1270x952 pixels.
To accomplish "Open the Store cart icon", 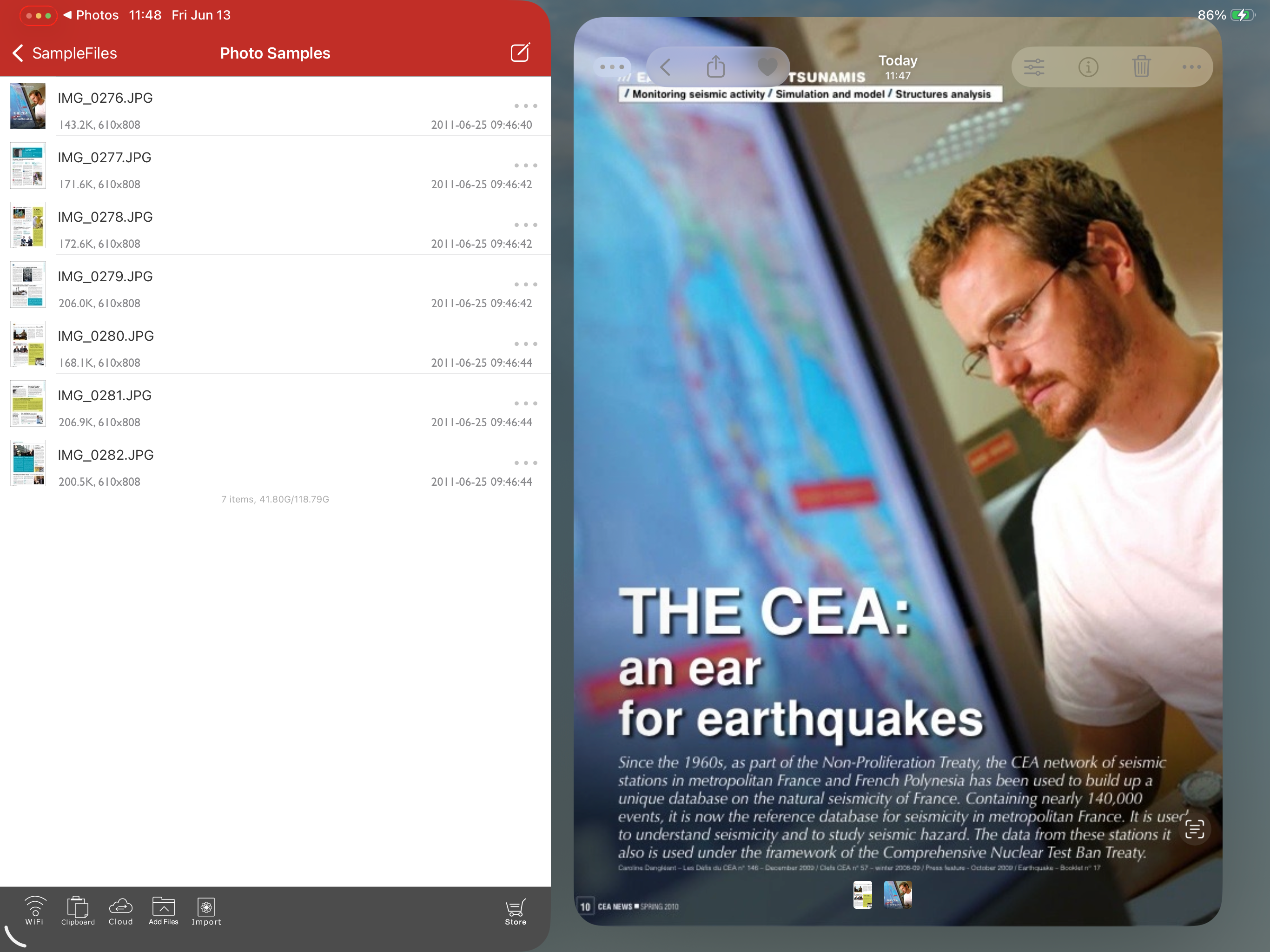I will coord(516,912).
